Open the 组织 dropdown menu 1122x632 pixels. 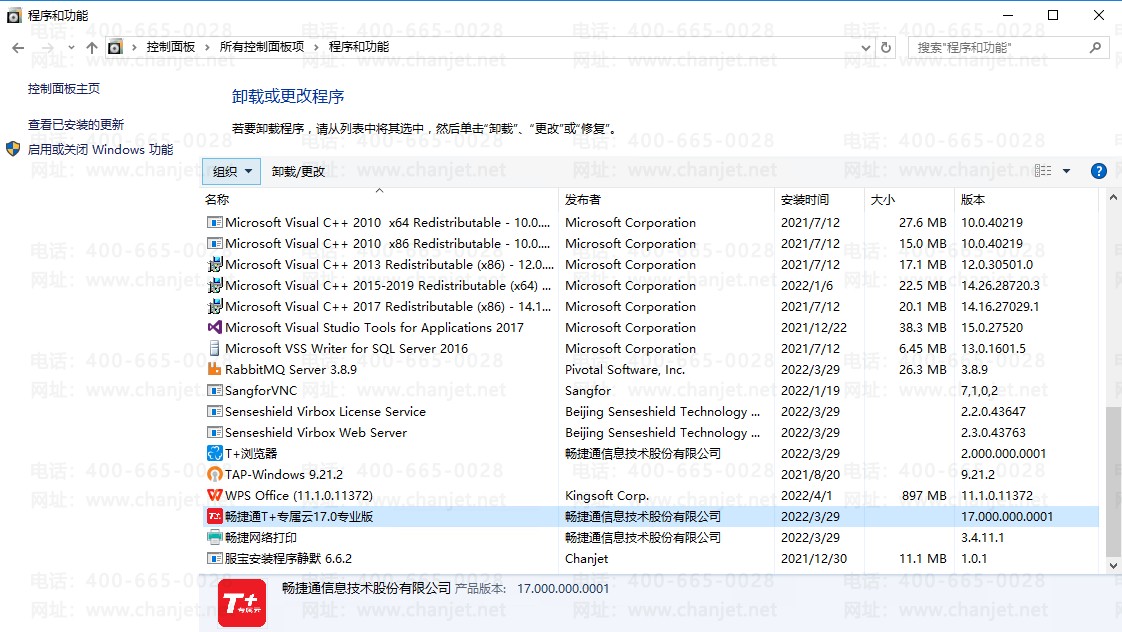click(x=231, y=172)
